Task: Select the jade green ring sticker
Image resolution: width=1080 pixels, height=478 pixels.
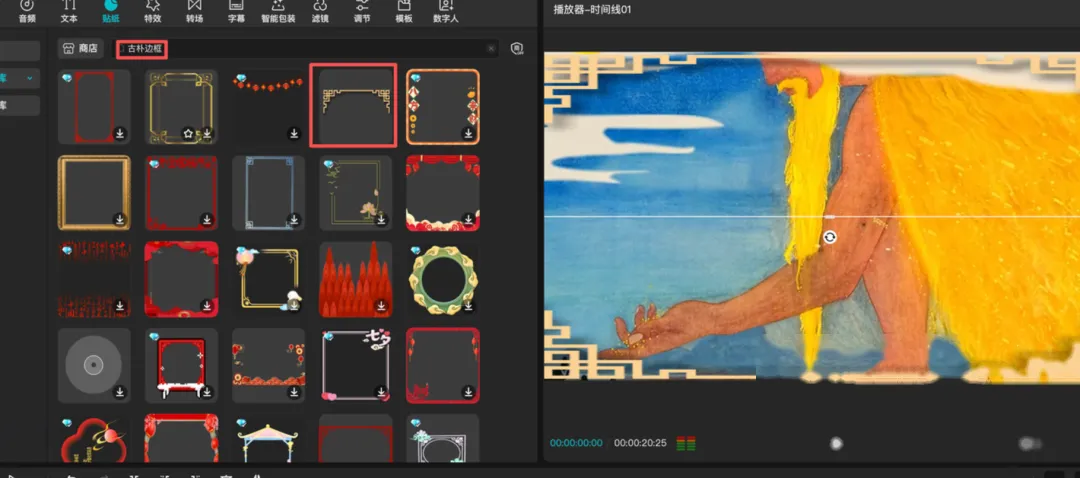Action: coord(443,279)
